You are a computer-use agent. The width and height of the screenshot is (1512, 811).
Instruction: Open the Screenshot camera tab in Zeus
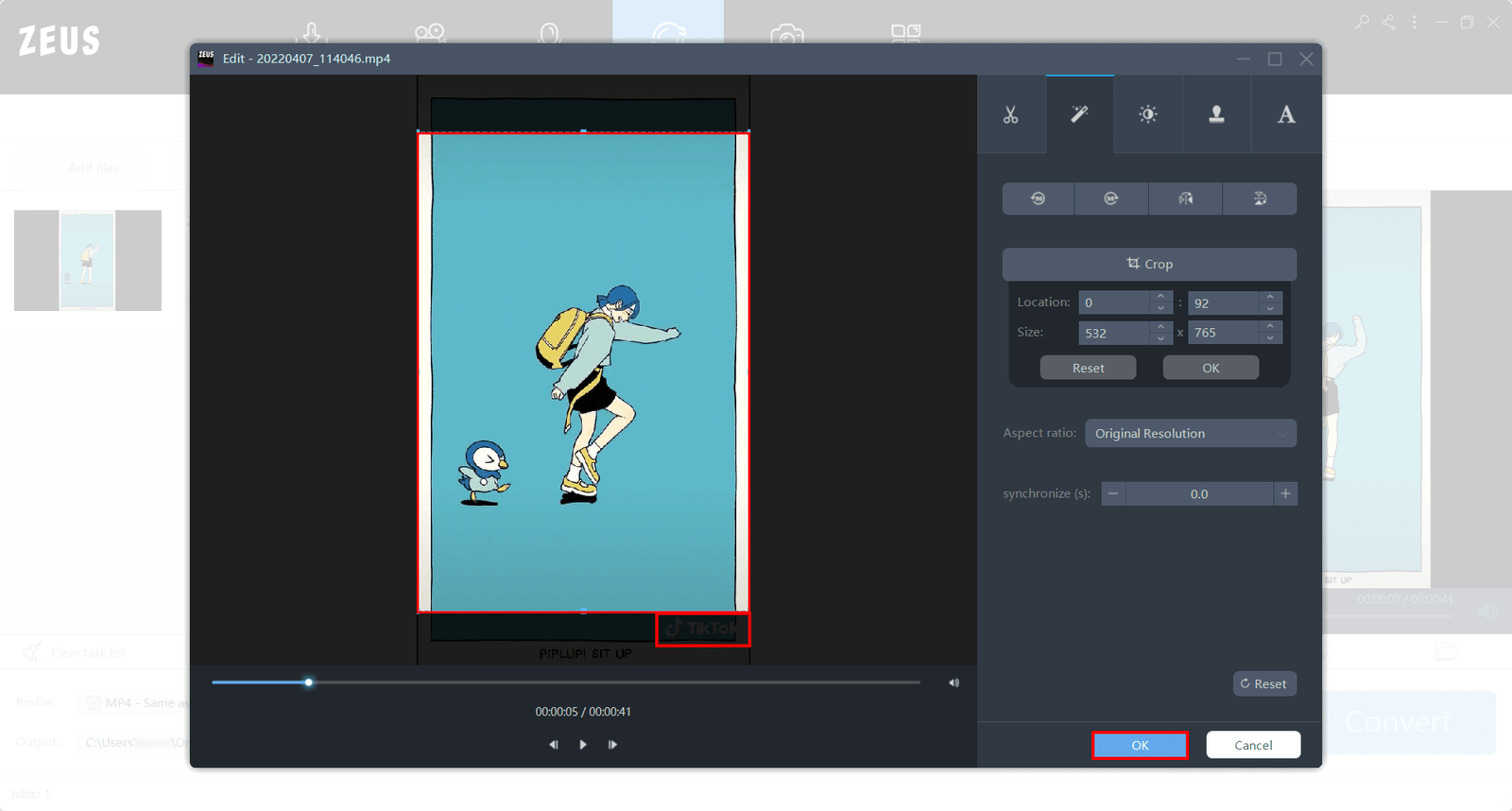point(787,35)
